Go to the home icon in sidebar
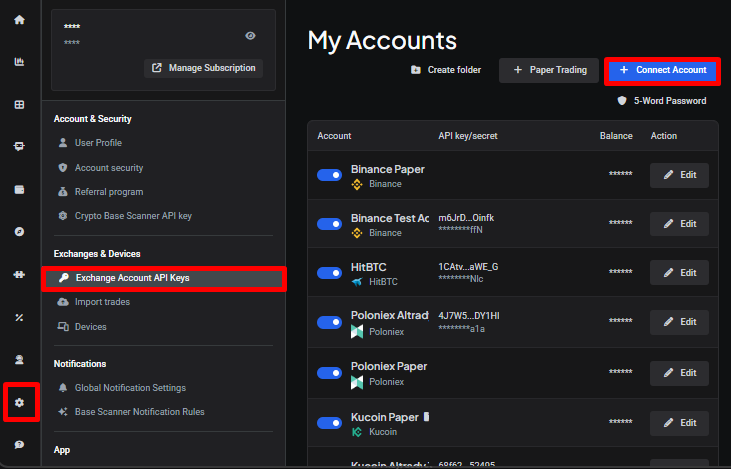Viewport: 731px width, 469px height. (19, 20)
